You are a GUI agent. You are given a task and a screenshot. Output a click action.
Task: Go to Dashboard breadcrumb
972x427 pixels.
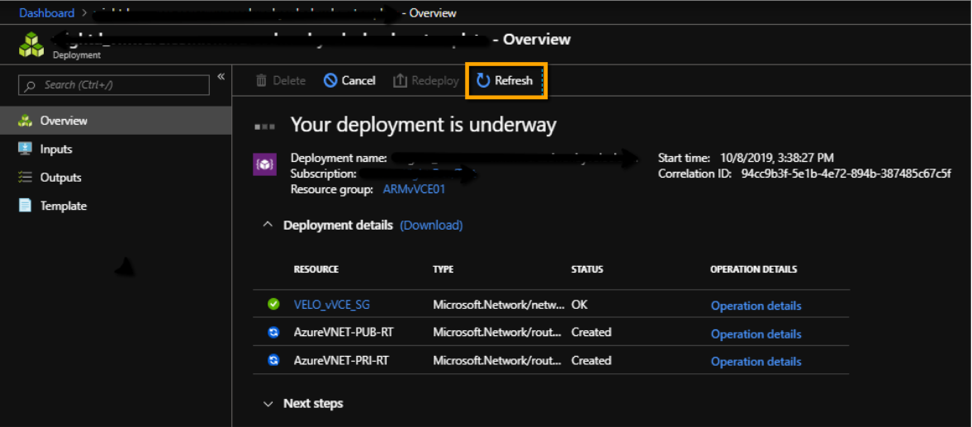pos(47,13)
